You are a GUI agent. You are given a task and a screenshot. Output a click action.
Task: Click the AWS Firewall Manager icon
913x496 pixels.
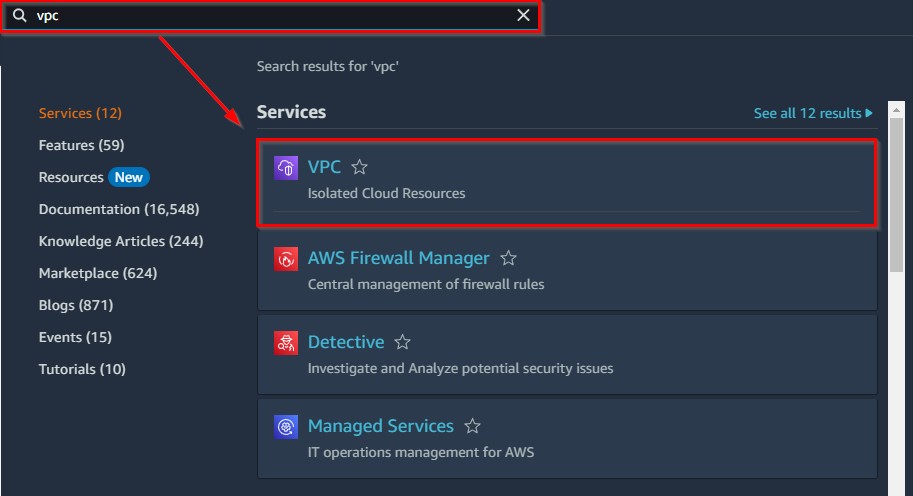tap(286, 259)
